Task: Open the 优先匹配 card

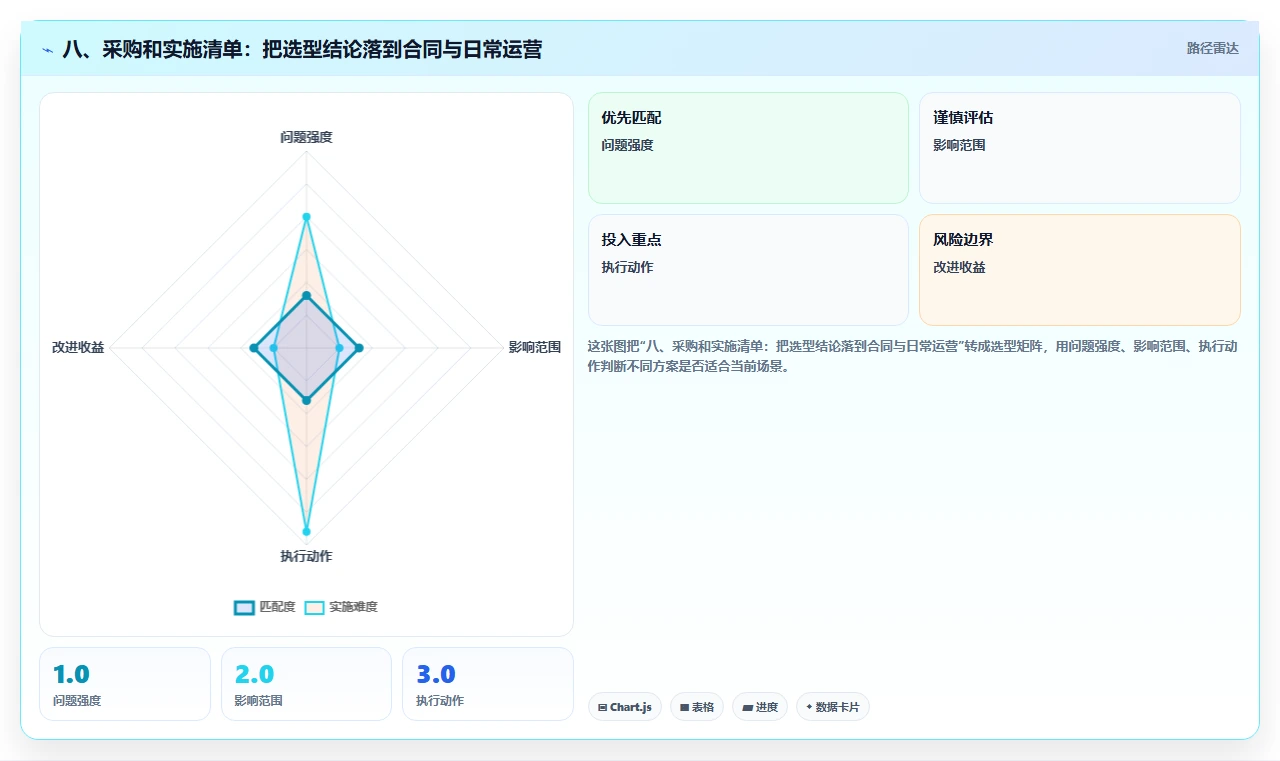Action: click(x=748, y=148)
